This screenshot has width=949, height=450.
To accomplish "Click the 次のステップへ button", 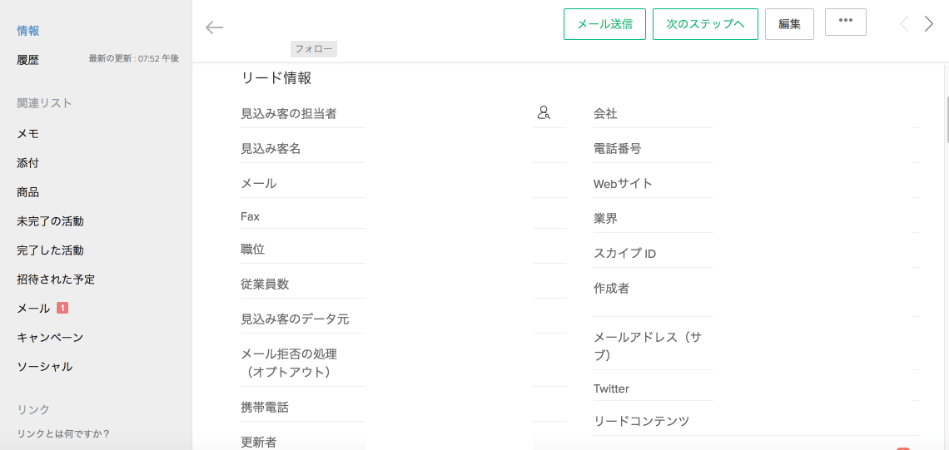I will point(705,24).
